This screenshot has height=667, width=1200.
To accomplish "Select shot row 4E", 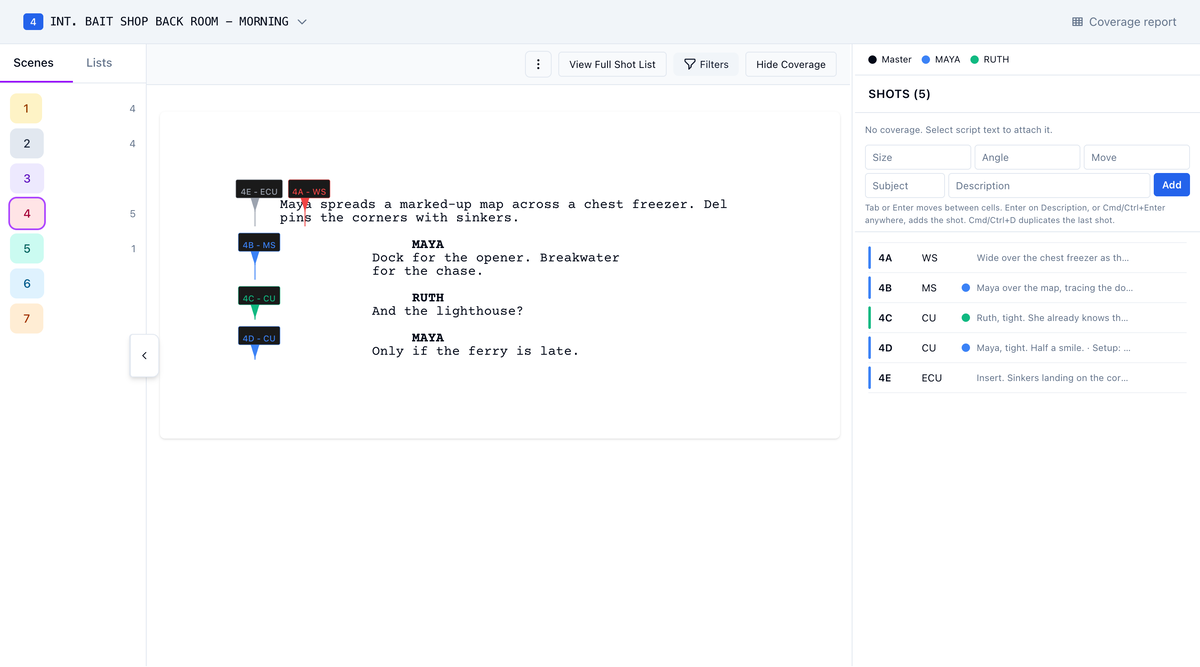I will coord(1028,378).
